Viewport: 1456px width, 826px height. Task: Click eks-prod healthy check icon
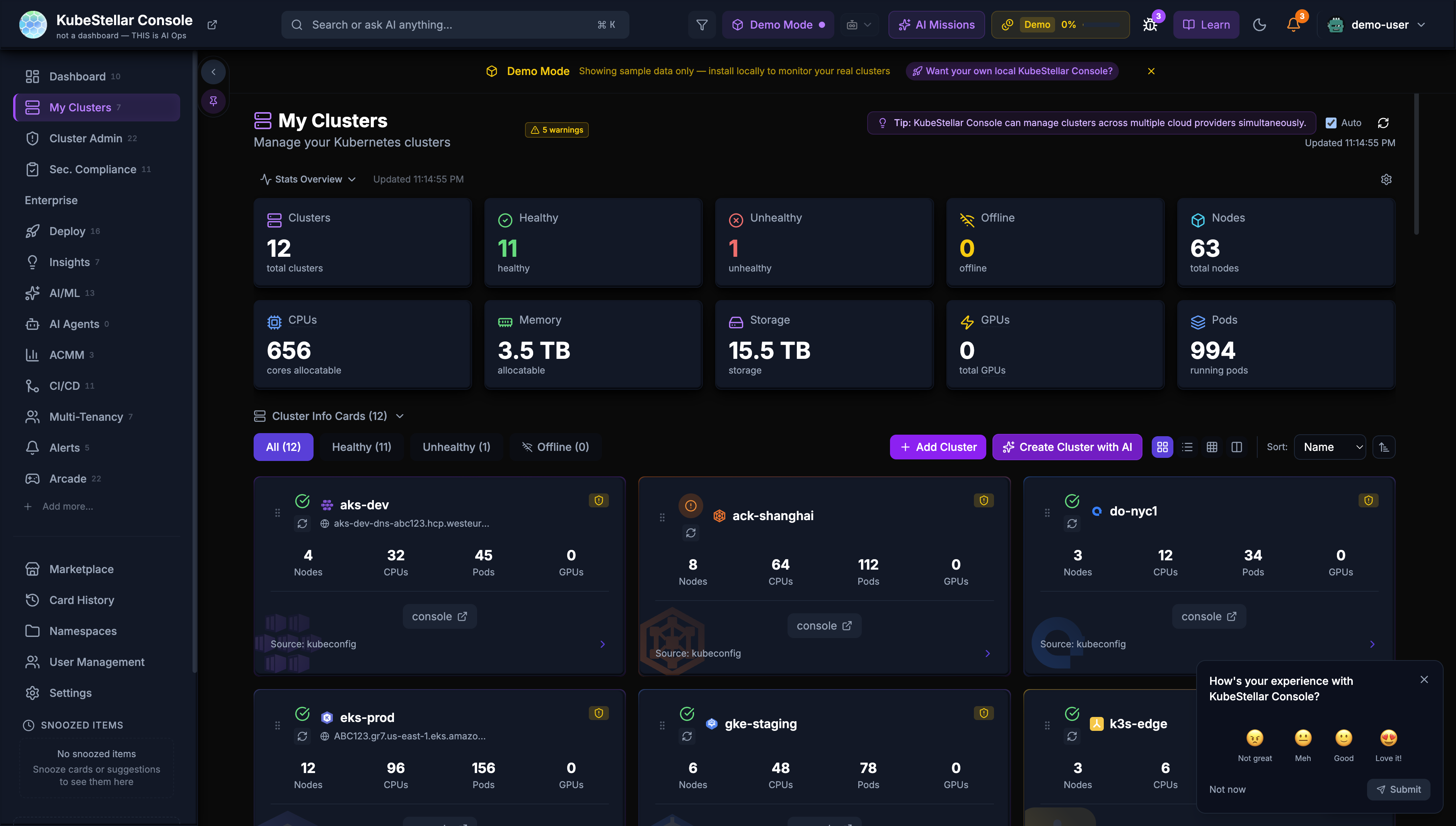302,713
